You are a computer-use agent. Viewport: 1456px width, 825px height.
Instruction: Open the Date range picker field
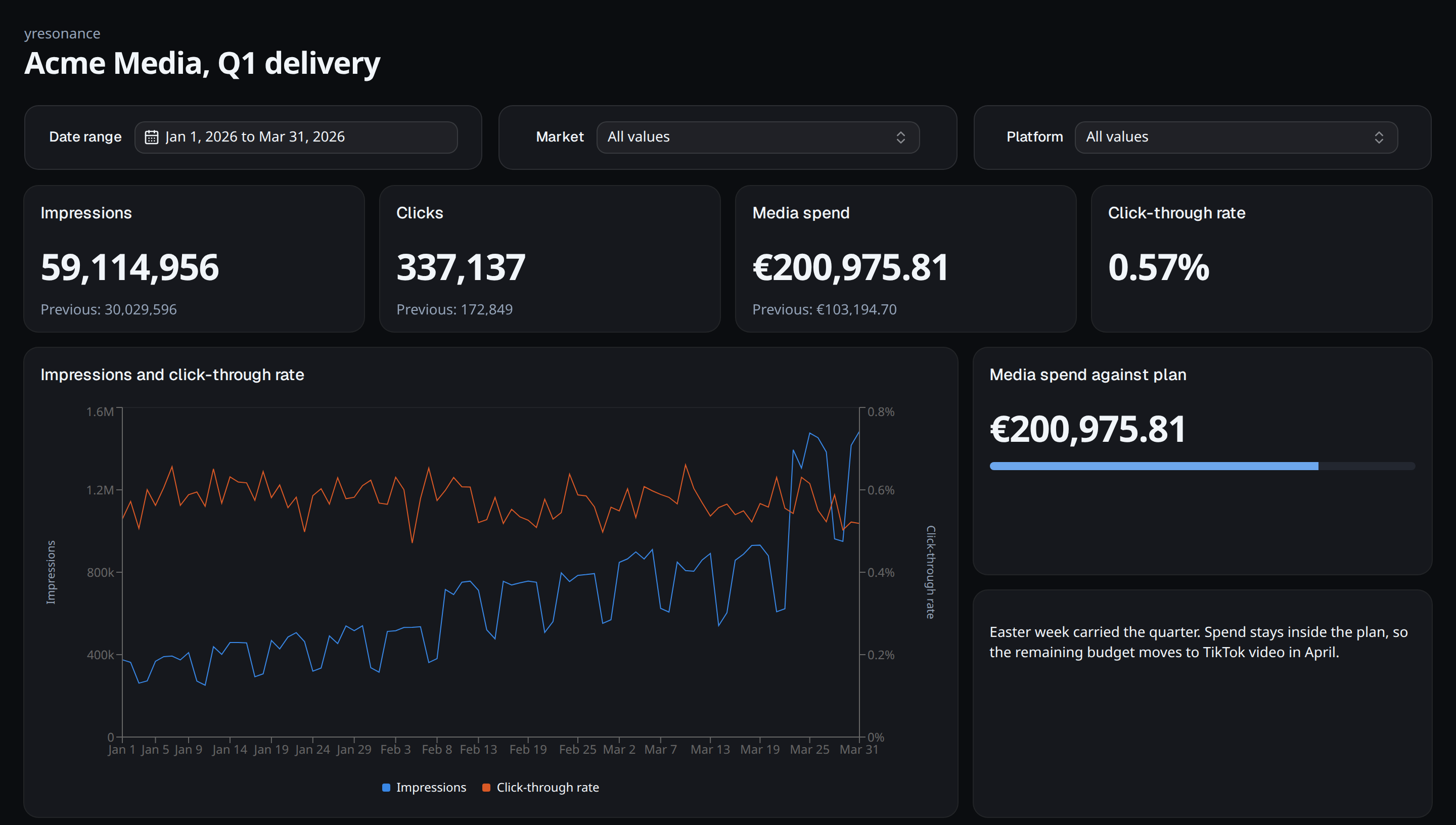[x=296, y=137]
